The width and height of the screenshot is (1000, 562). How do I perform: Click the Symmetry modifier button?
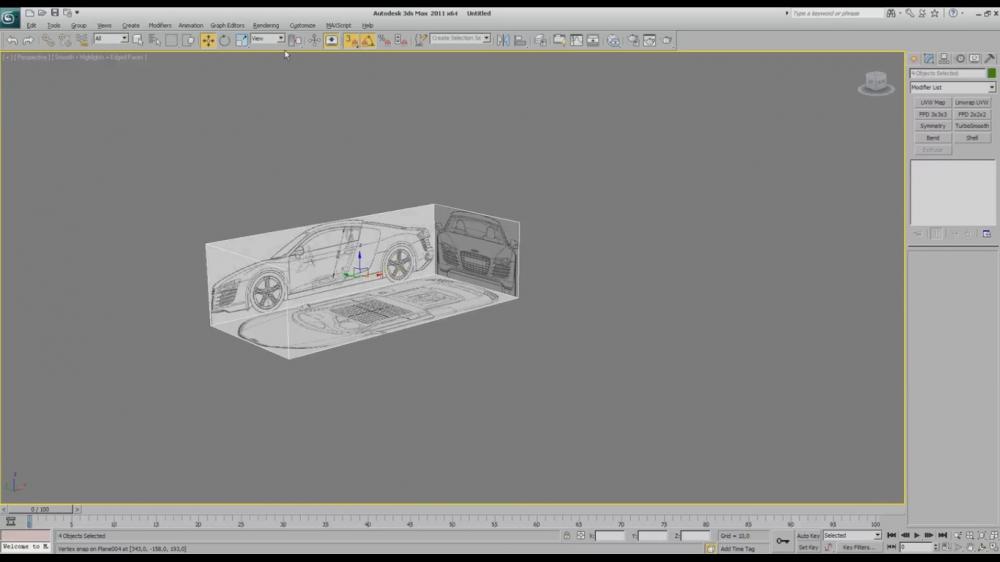(932, 126)
